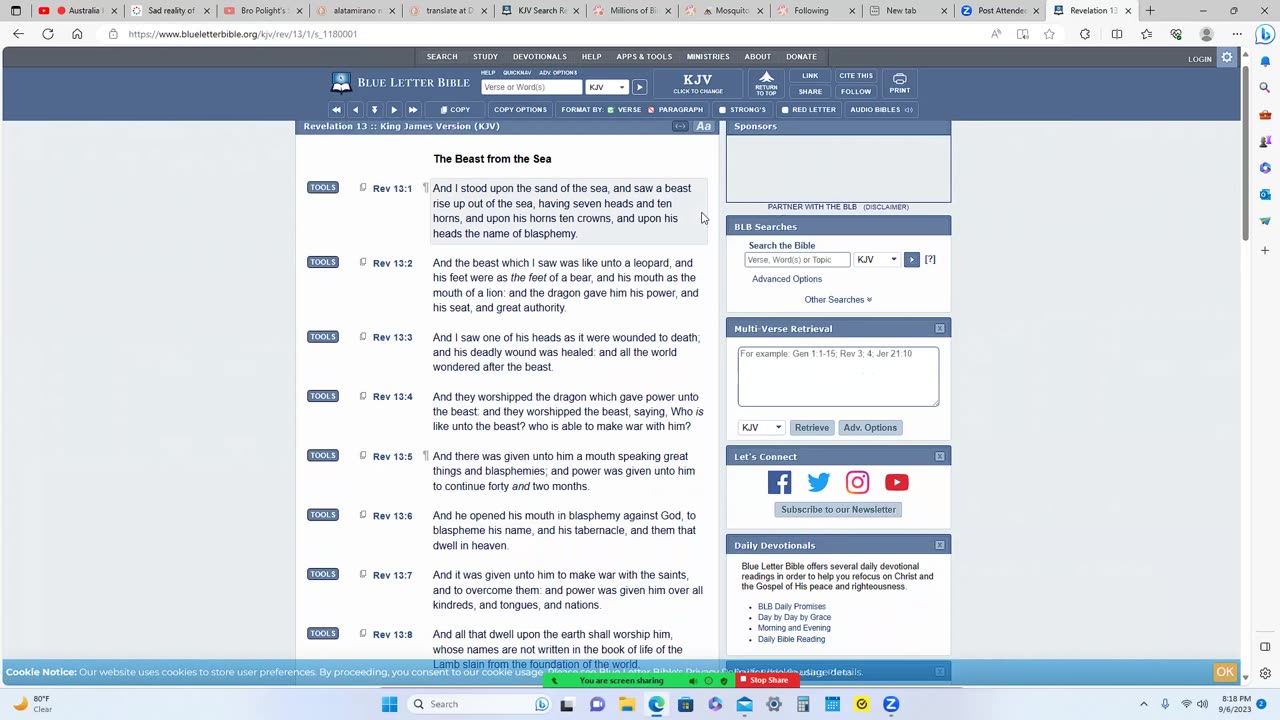1280x720 pixels.
Task: Open the Apps & Tools menu
Action: [644, 56]
